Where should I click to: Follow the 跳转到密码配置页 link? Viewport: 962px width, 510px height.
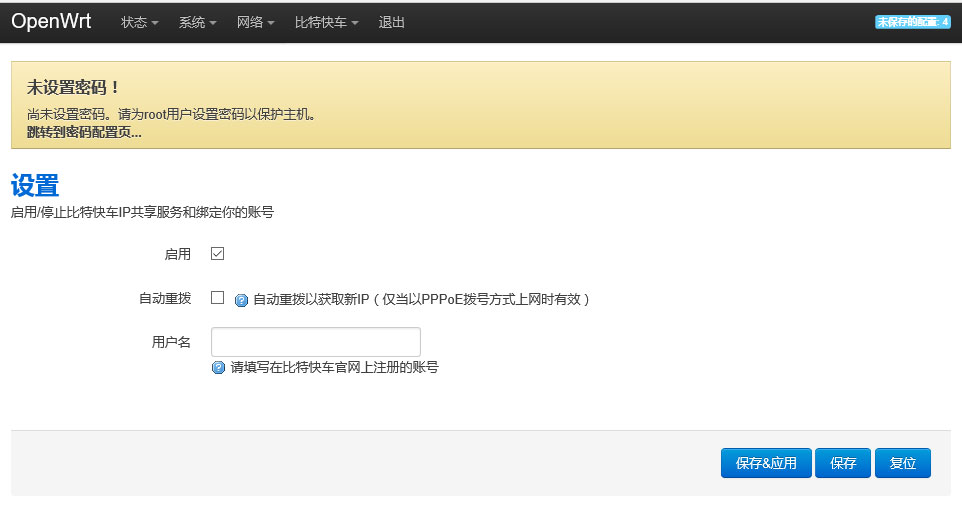[84, 132]
